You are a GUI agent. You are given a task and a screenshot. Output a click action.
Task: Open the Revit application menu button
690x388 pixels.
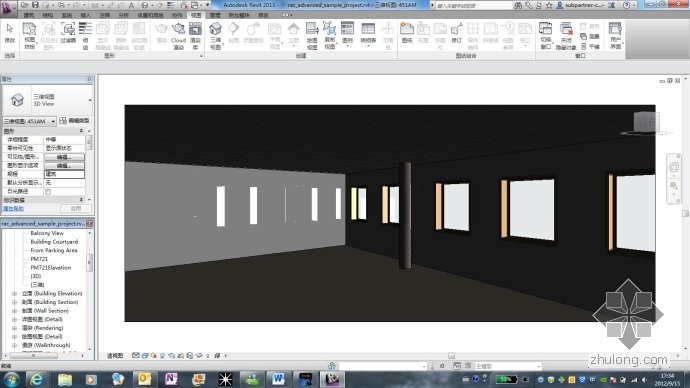click(7, 8)
